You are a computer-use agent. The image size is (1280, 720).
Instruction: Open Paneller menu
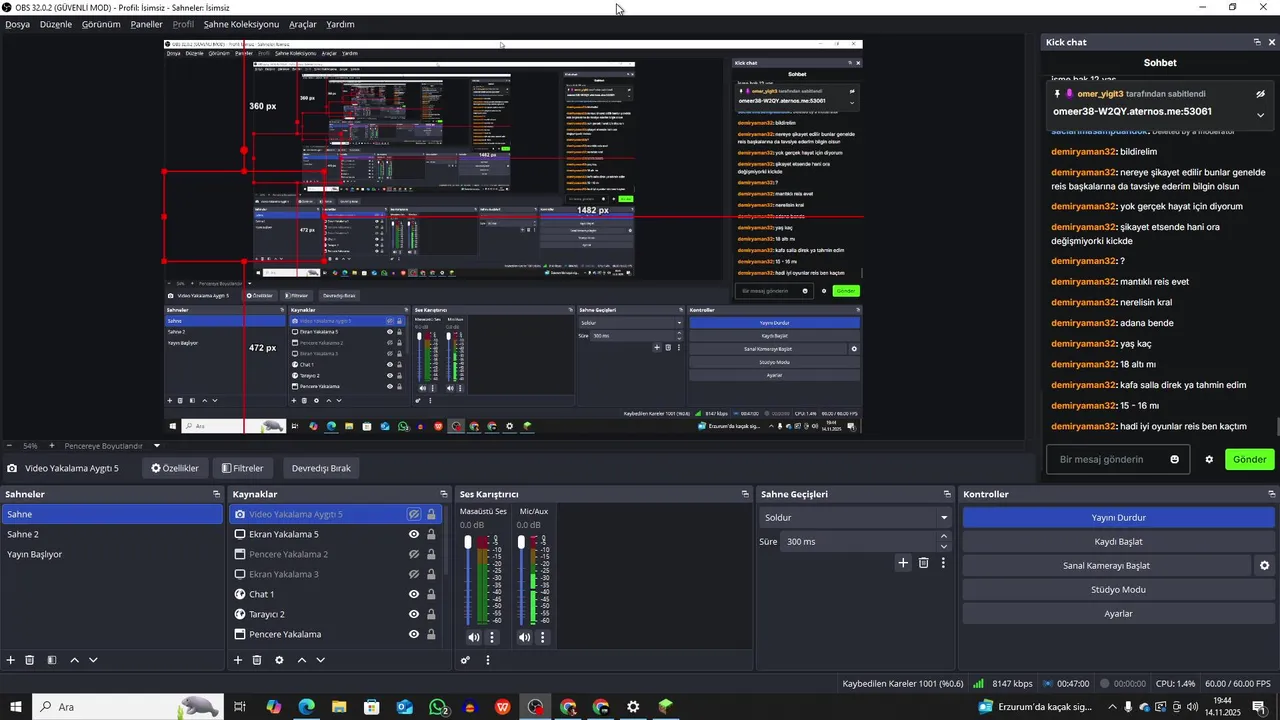click(147, 24)
